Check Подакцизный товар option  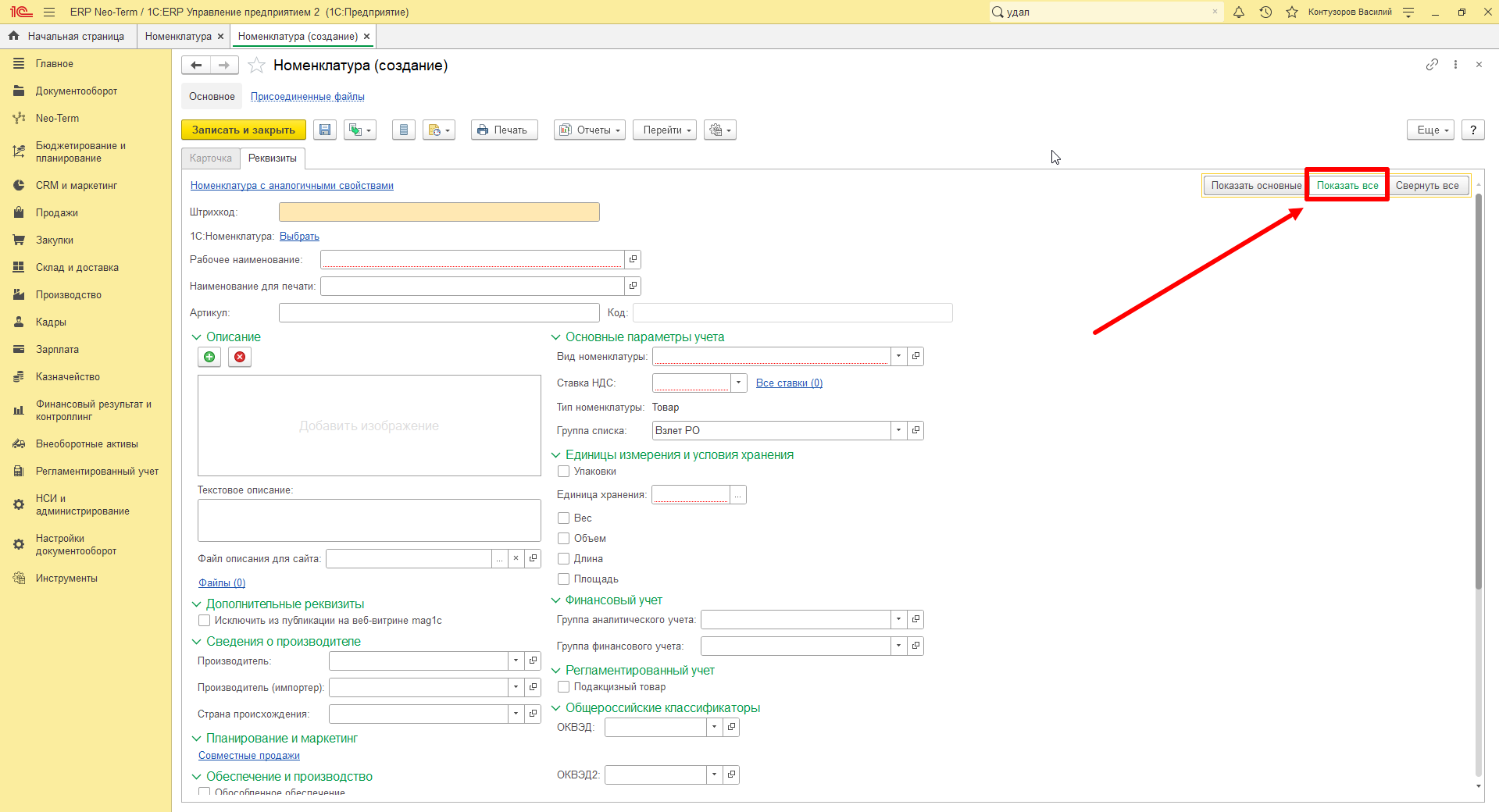(x=563, y=687)
